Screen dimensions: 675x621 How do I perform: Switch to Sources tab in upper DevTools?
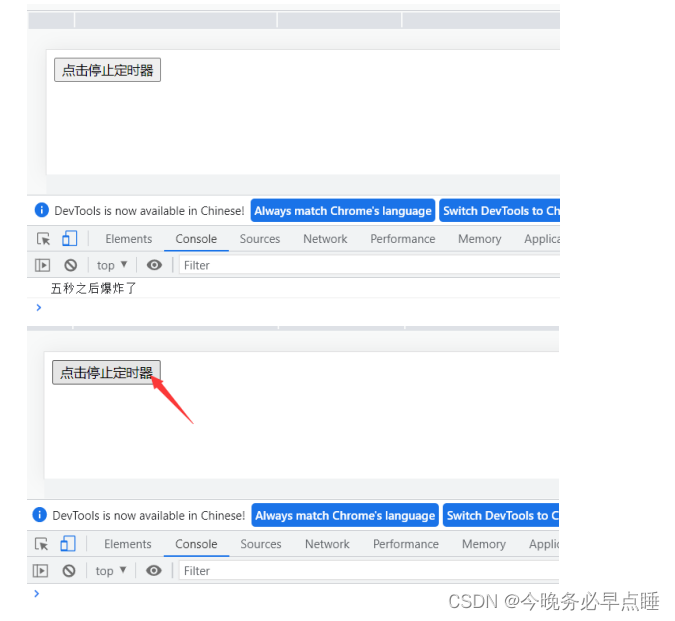pyautogui.click(x=260, y=239)
